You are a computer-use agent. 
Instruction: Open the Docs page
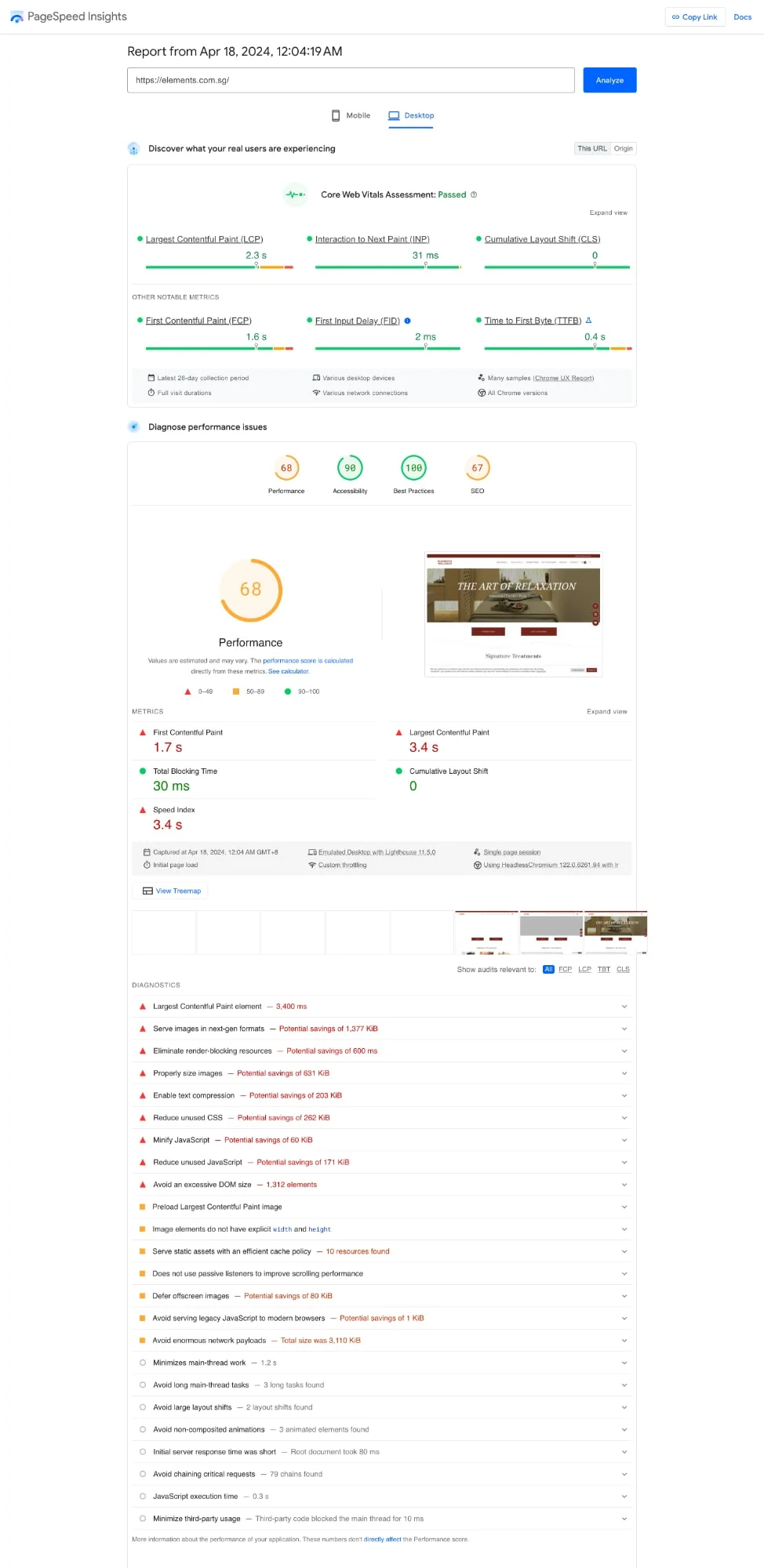[x=742, y=17]
